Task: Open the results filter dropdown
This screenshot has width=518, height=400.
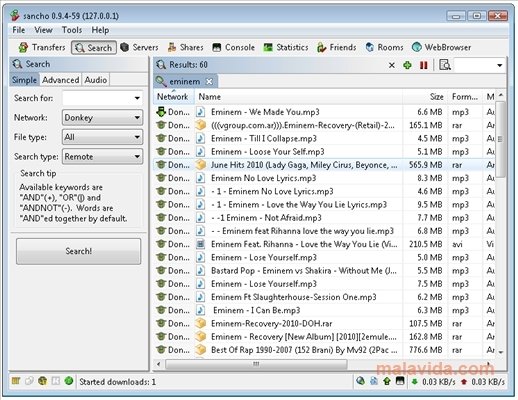Action: click(x=500, y=65)
